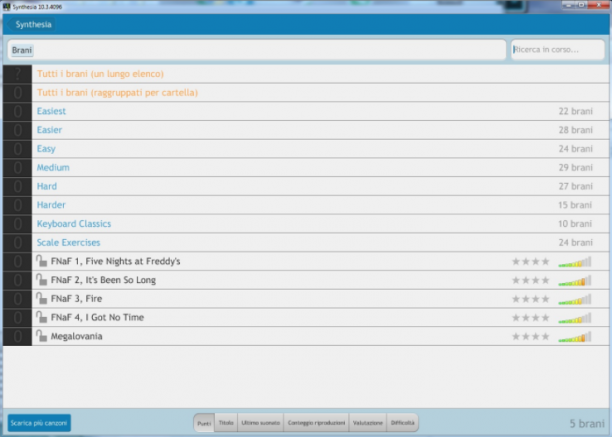Set star rating for FNaF 4 row
The width and height of the screenshot is (612, 437).
(531, 318)
